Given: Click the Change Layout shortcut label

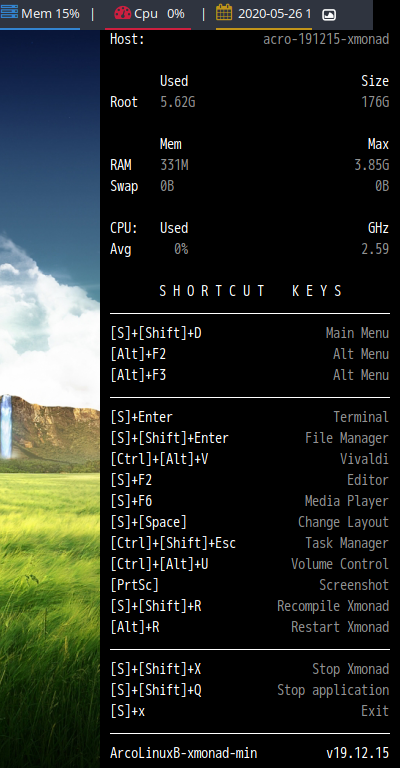Looking at the screenshot, I should tap(344, 522).
